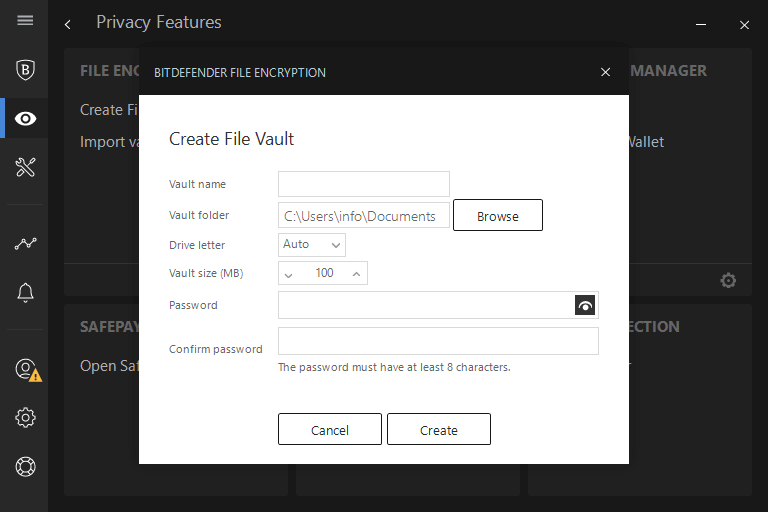Open Support lifebuoy icon
Screen dimensions: 768x512
[x=25, y=466]
